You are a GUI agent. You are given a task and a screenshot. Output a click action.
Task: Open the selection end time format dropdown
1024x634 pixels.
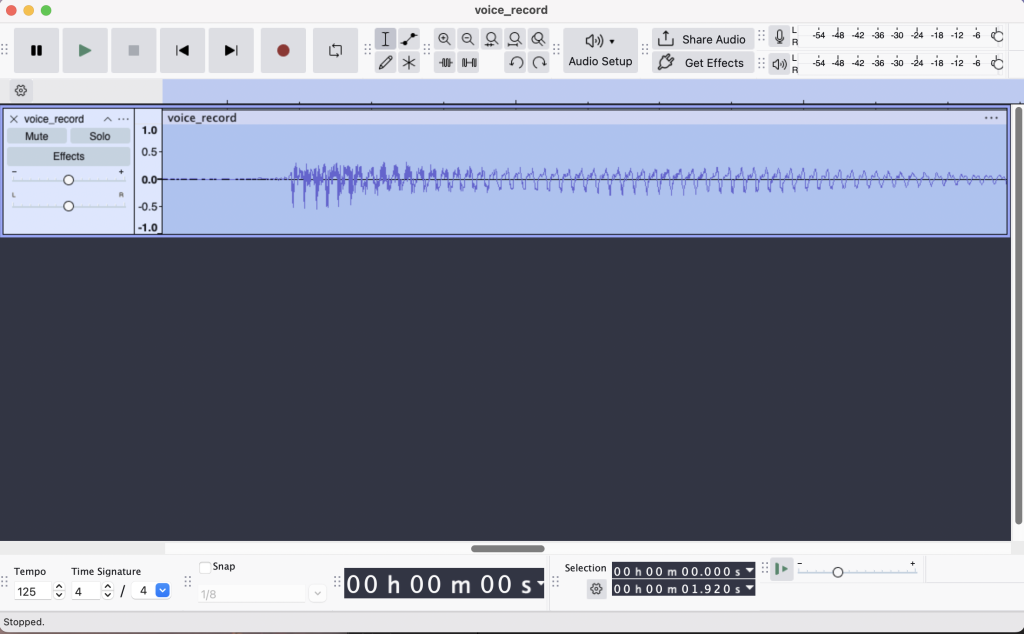click(750, 588)
